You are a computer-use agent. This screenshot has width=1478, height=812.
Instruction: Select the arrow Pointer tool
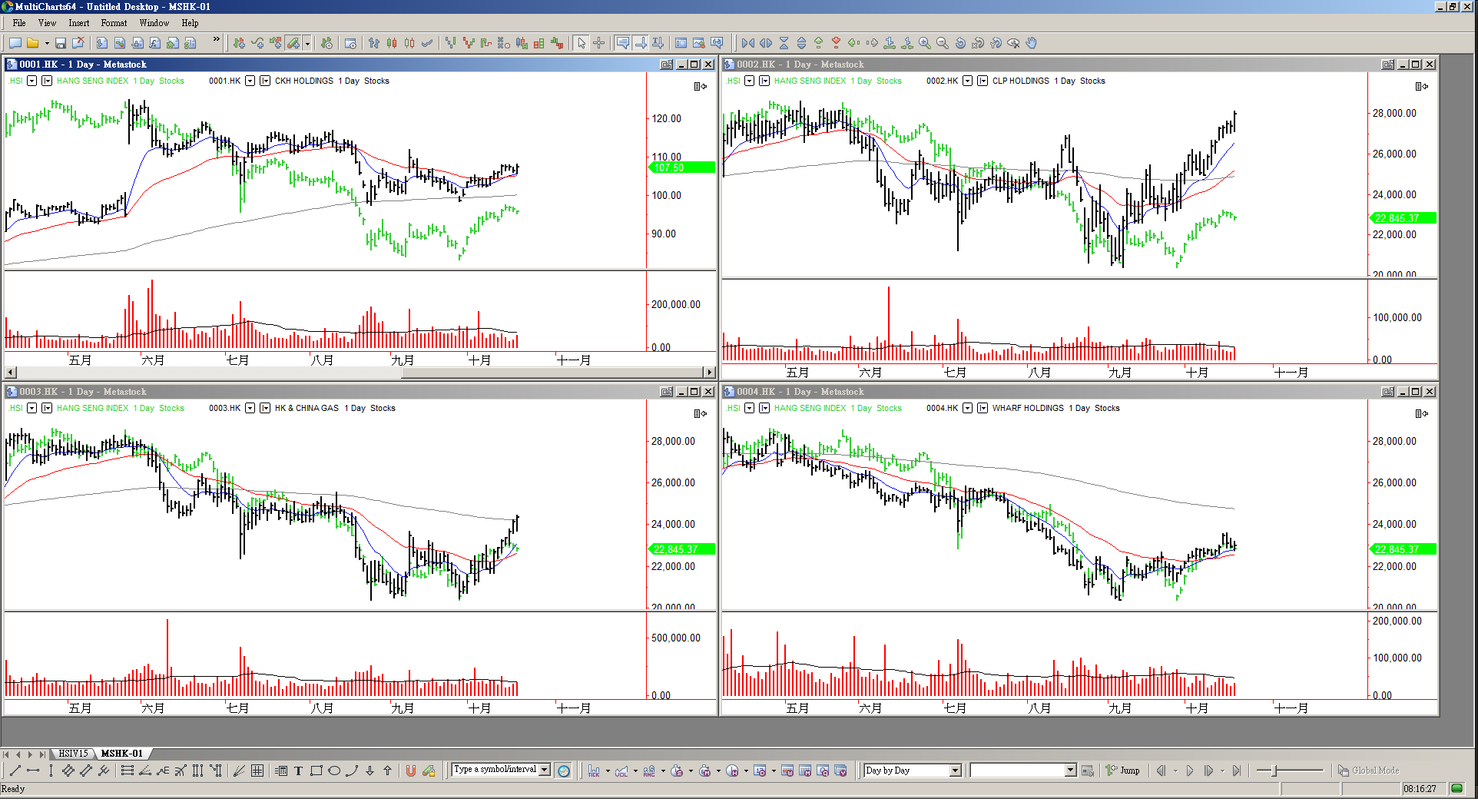(x=582, y=43)
